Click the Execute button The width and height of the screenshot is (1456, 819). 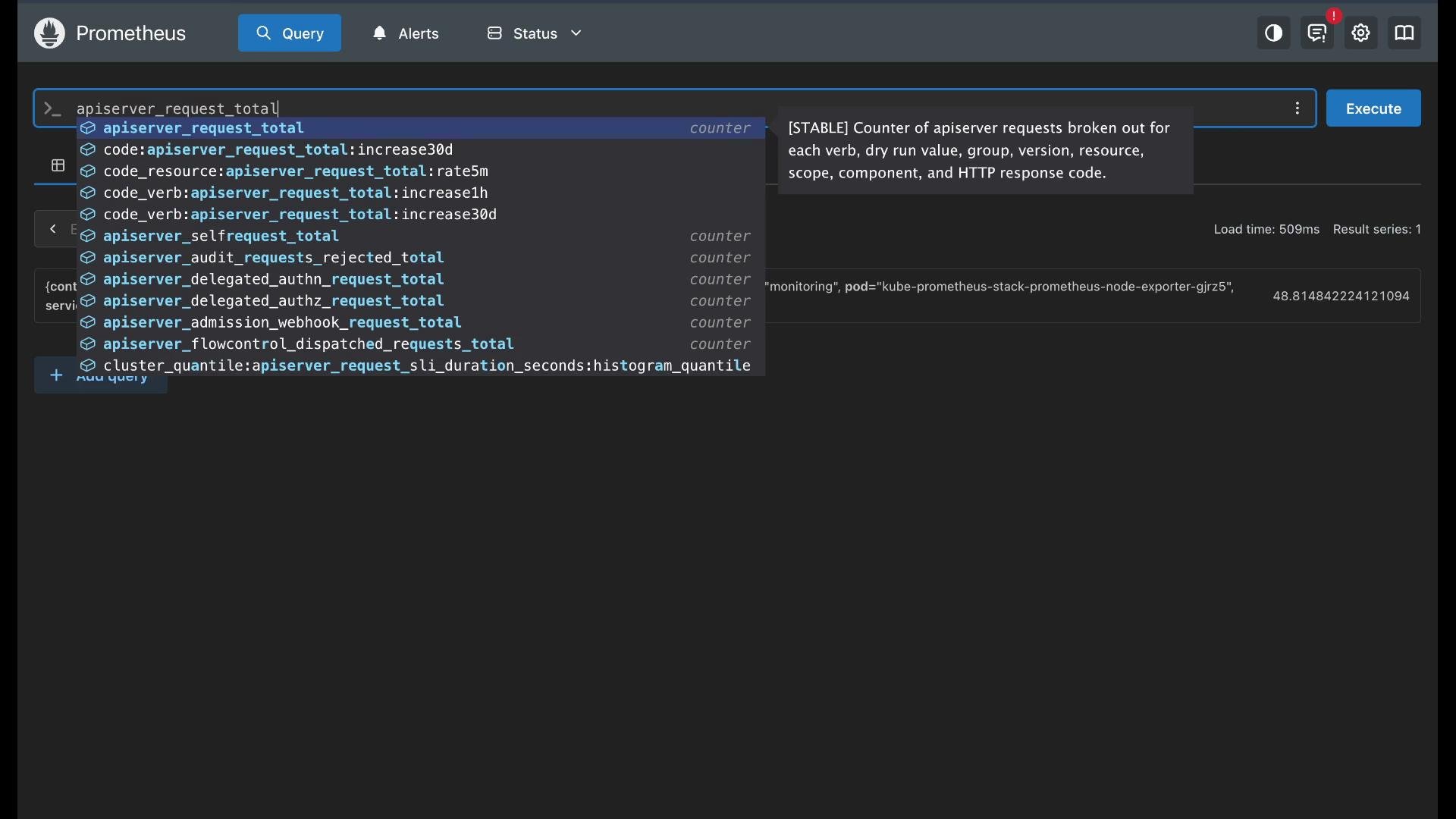pos(1374,108)
